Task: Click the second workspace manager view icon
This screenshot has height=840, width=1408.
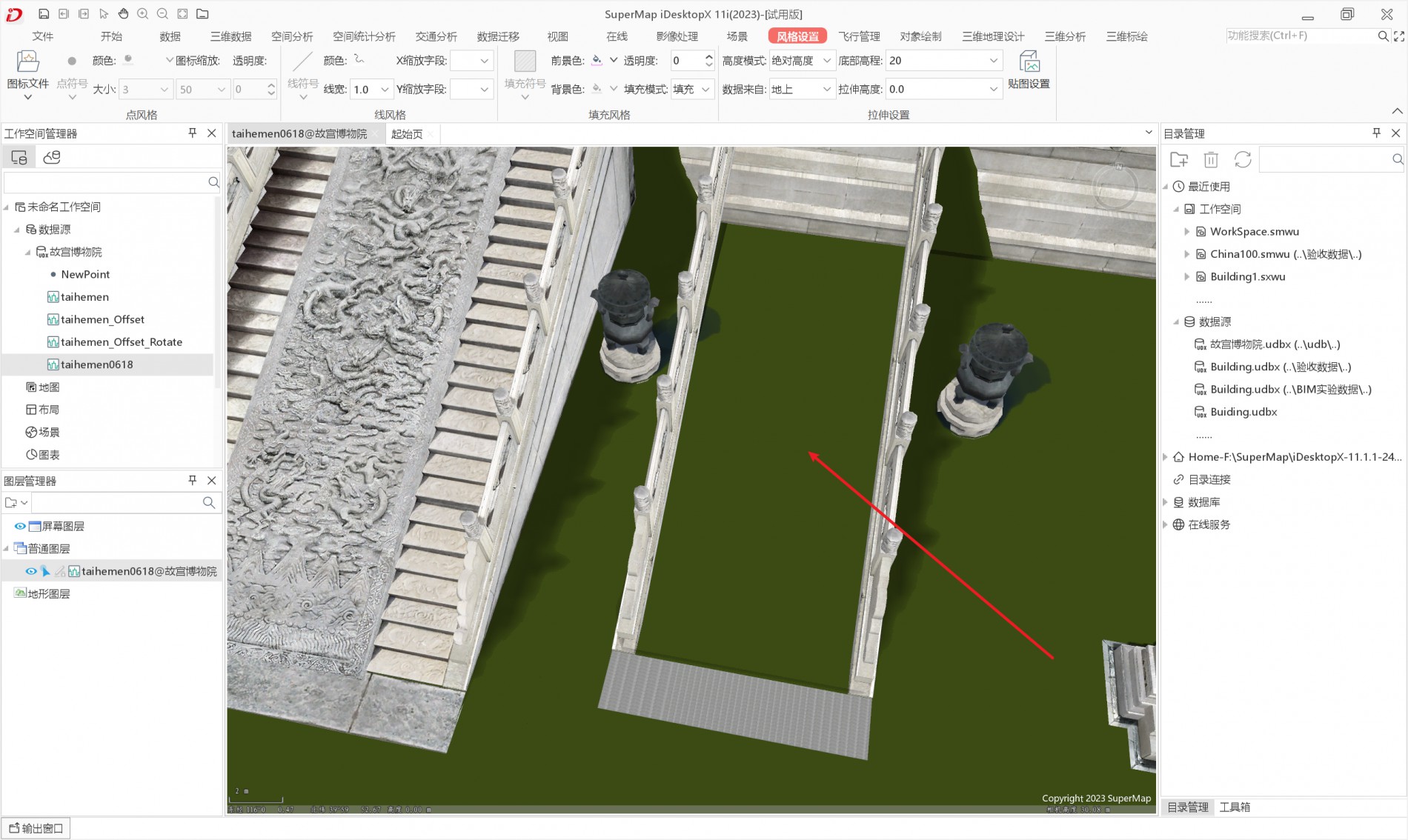Action: [52, 157]
